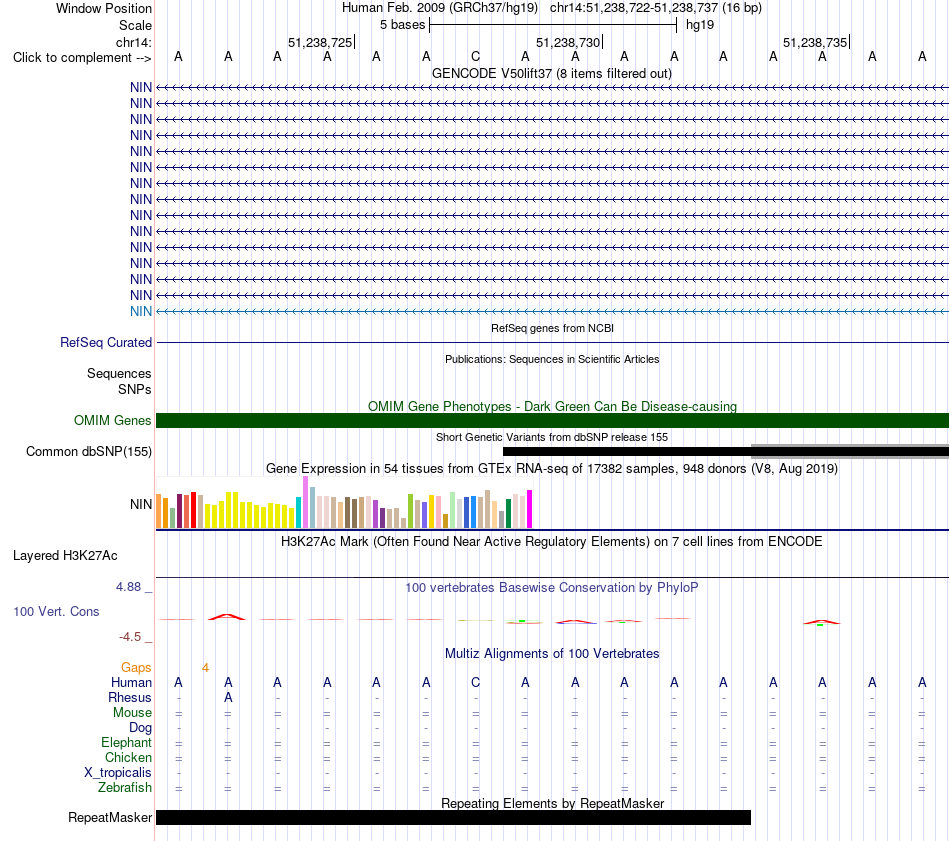
Task: Click the 'RefSeq genes from NCBI' title
Action: click(x=552, y=328)
